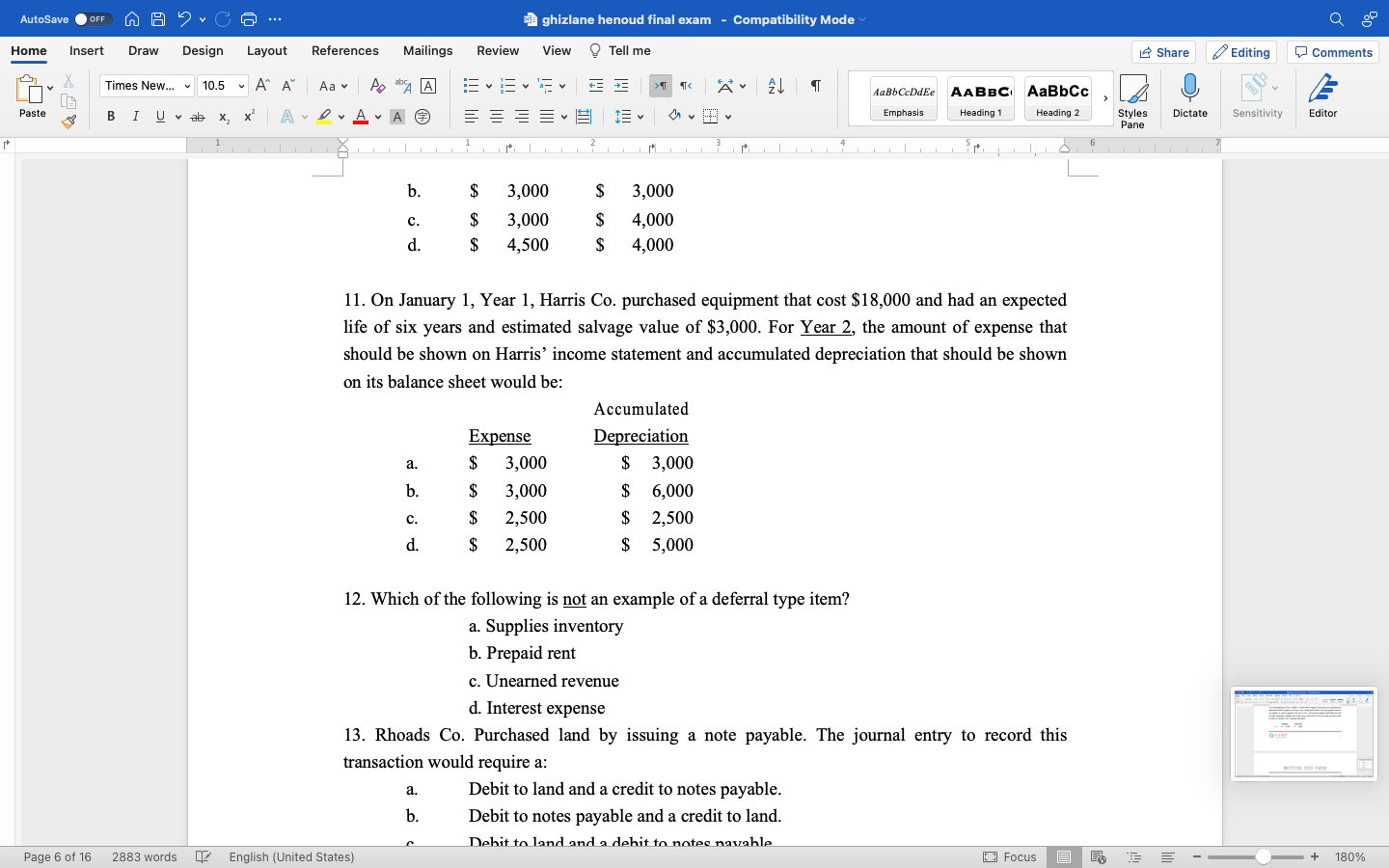Click the Copy icon under scissors
1389x868 pixels.
[68, 101]
